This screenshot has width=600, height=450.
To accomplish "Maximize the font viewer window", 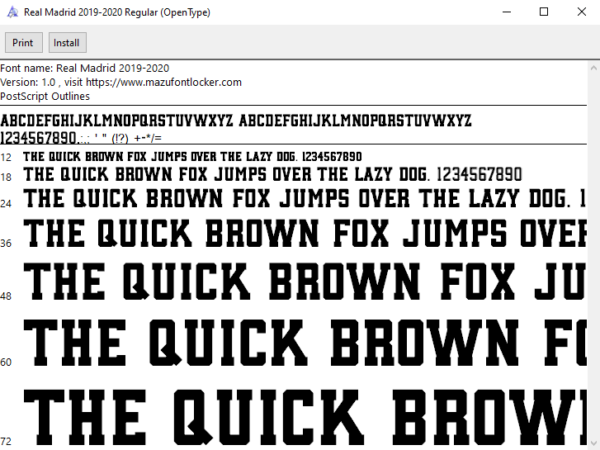I will pos(543,12).
